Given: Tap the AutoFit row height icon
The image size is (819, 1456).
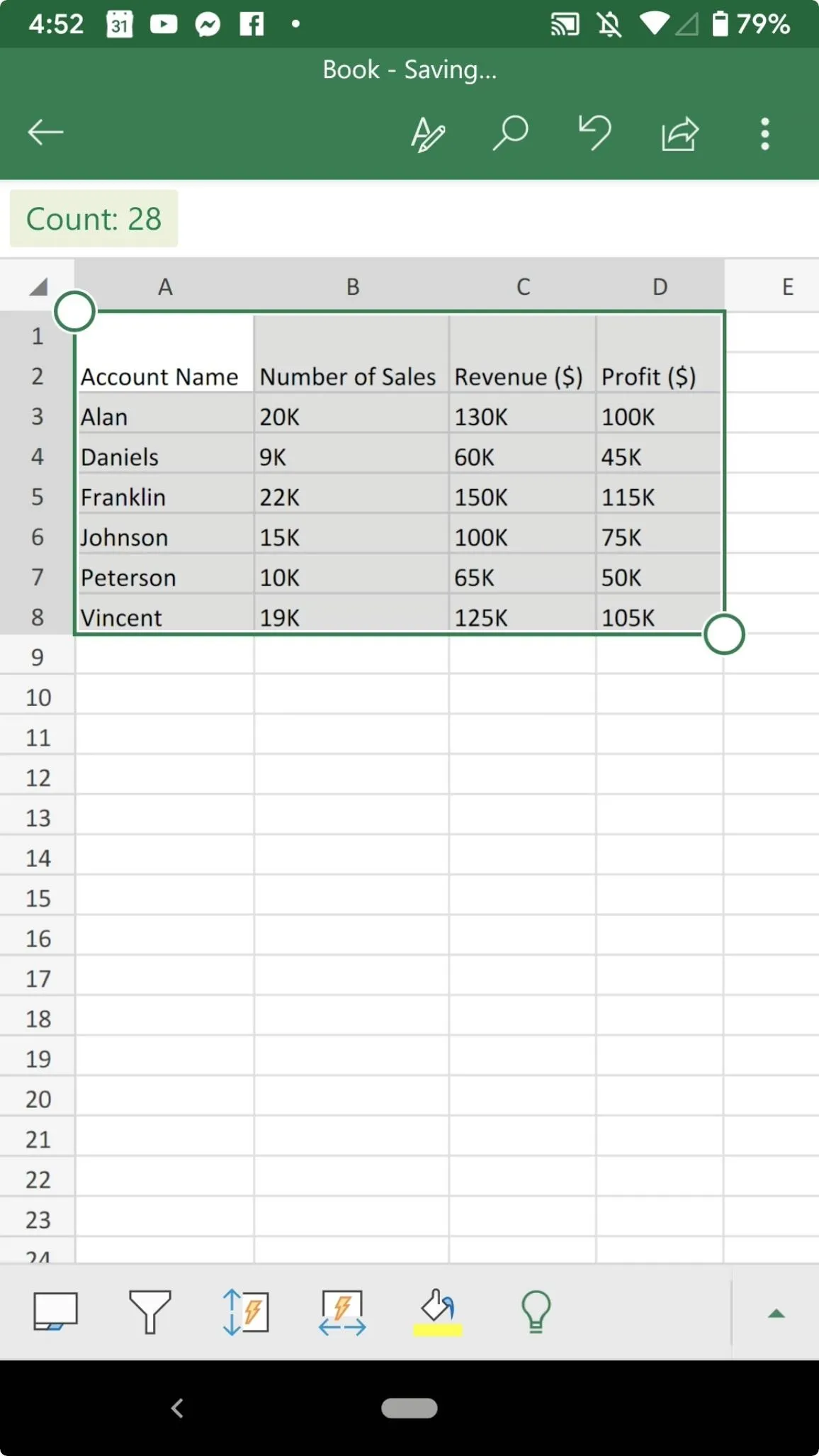Looking at the screenshot, I should (x=245, y=1312).
